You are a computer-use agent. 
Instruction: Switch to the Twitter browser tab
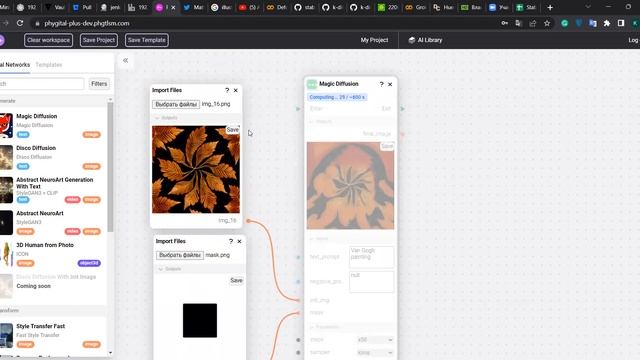click(193, 7)
